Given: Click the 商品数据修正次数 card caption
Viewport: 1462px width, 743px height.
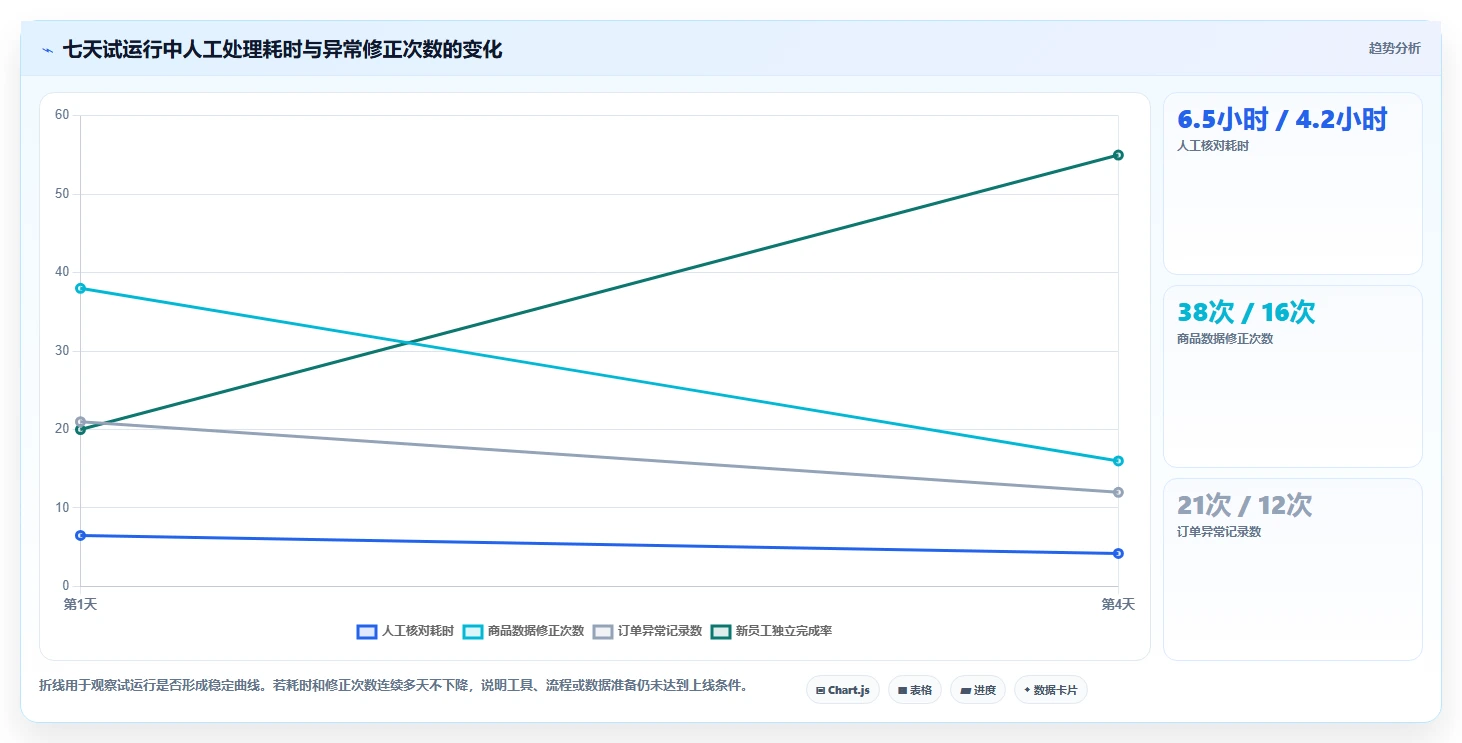Looking at the screenshot, I should [1225, 339].
